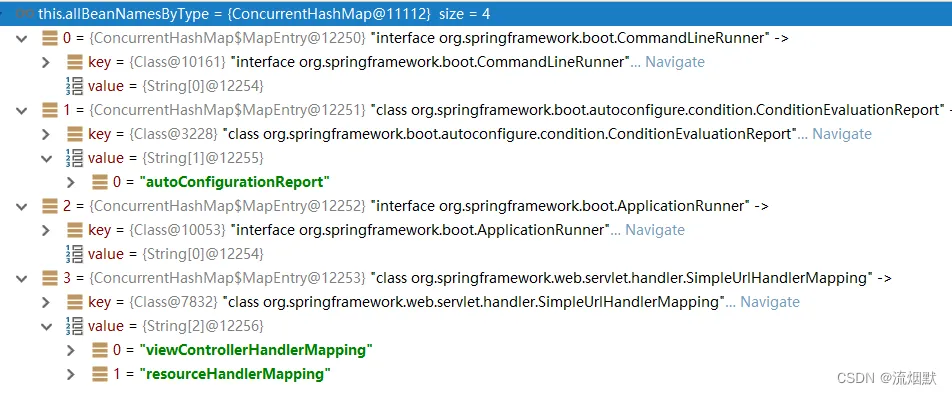This screenshot has width=952, height=395.
Task: Navigate to the CommandLineRunner interface class
Action: pos(675,62)
